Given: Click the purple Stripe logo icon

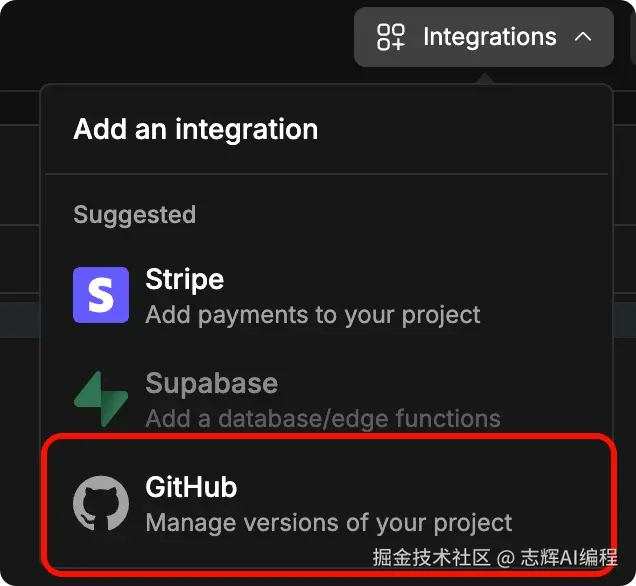Looking at the screenshot, I should (101, 295).
